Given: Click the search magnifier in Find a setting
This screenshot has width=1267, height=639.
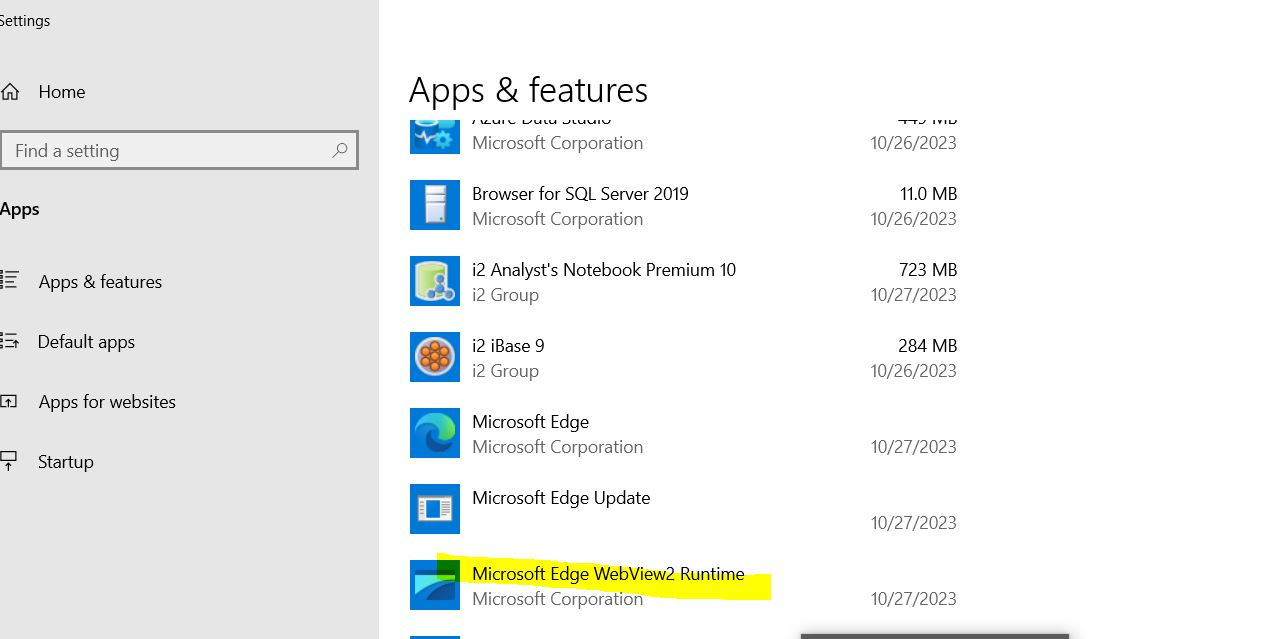Looking at the screenshot, I should [x=339, y=150].
